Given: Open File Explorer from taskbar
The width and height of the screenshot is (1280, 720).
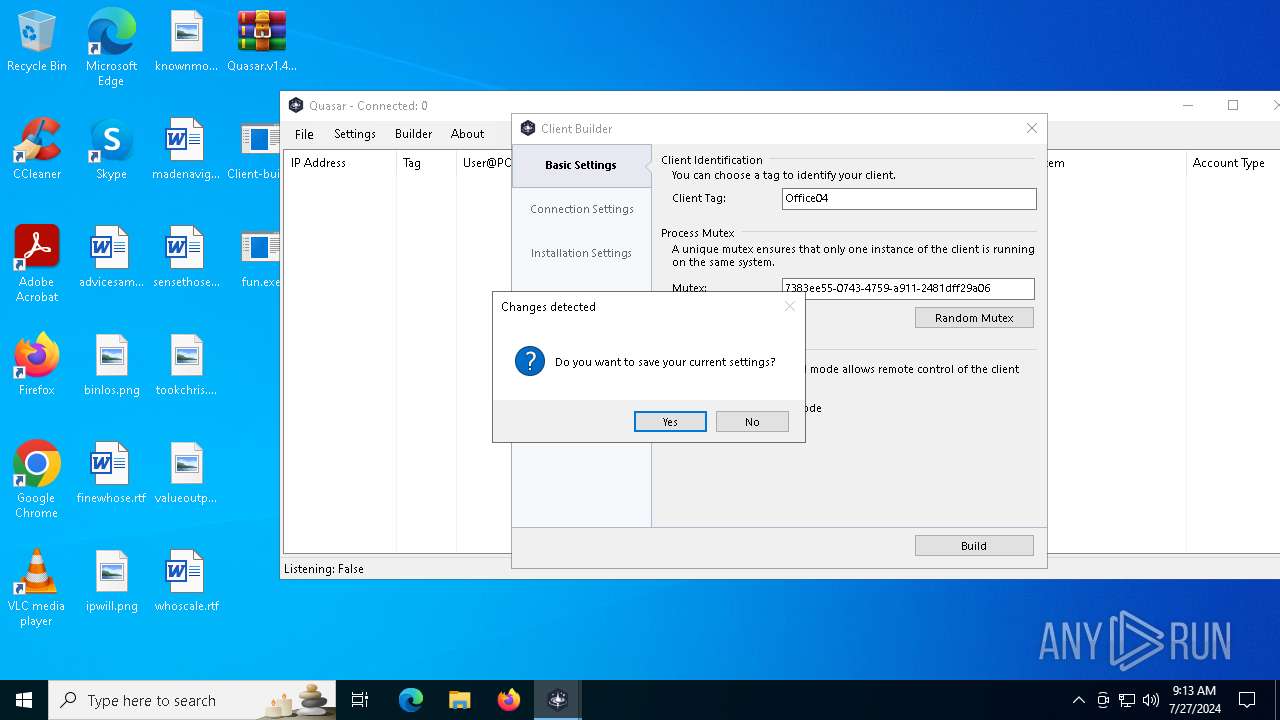Looking at the screenshot, I should click(x=459, y=700).
